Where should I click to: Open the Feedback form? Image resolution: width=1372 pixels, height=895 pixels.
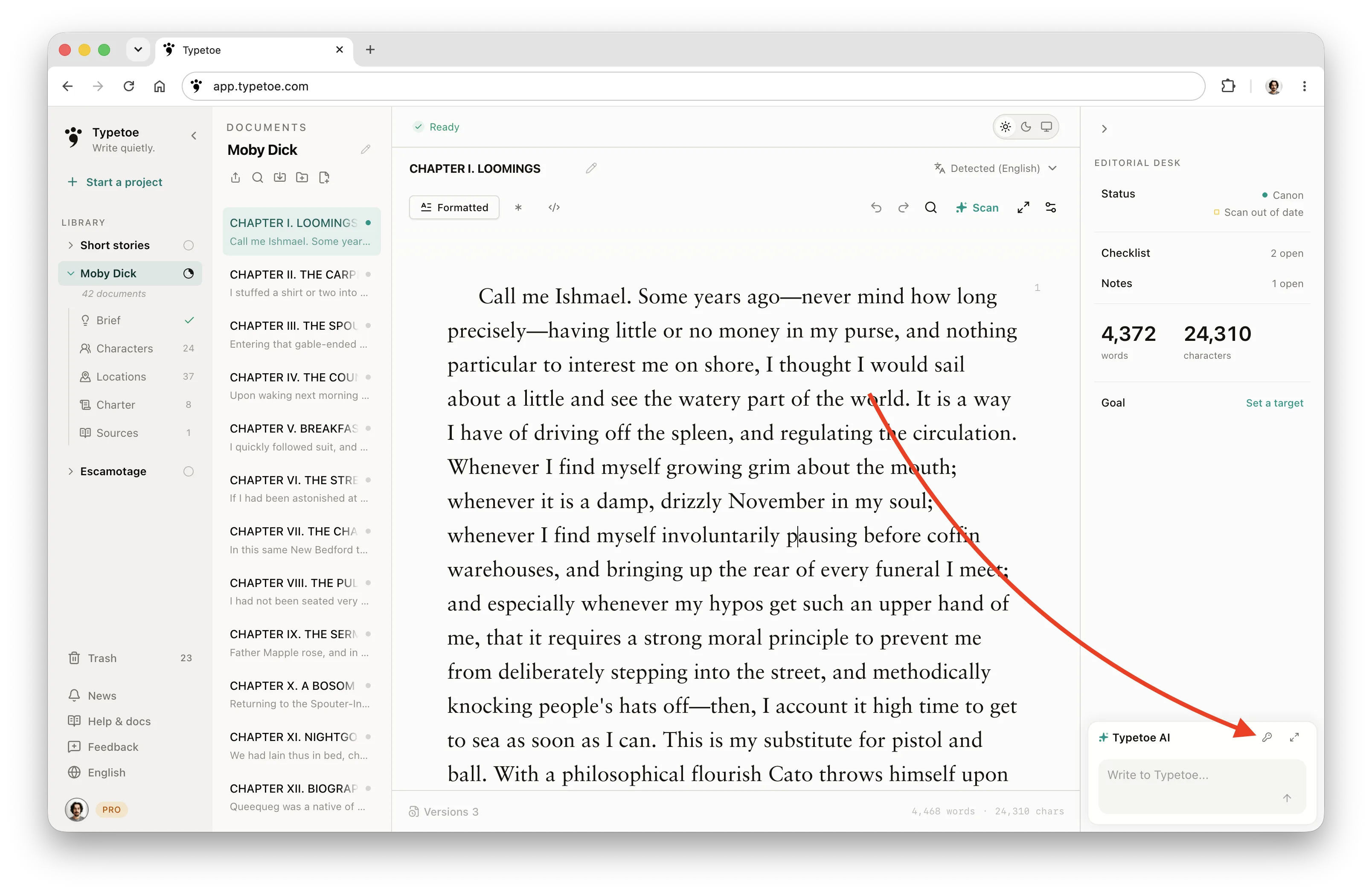[x=103, y=747]
